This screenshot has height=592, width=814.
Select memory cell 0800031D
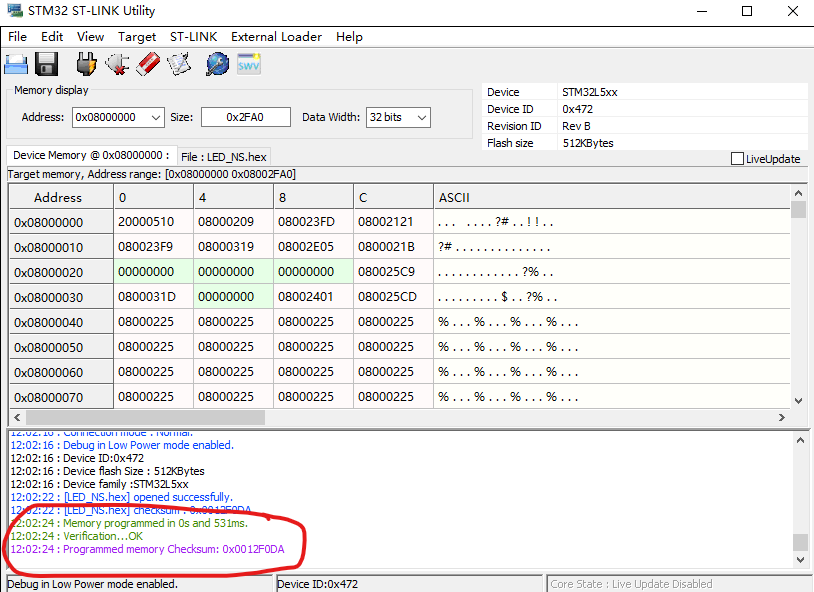point(153,297)
